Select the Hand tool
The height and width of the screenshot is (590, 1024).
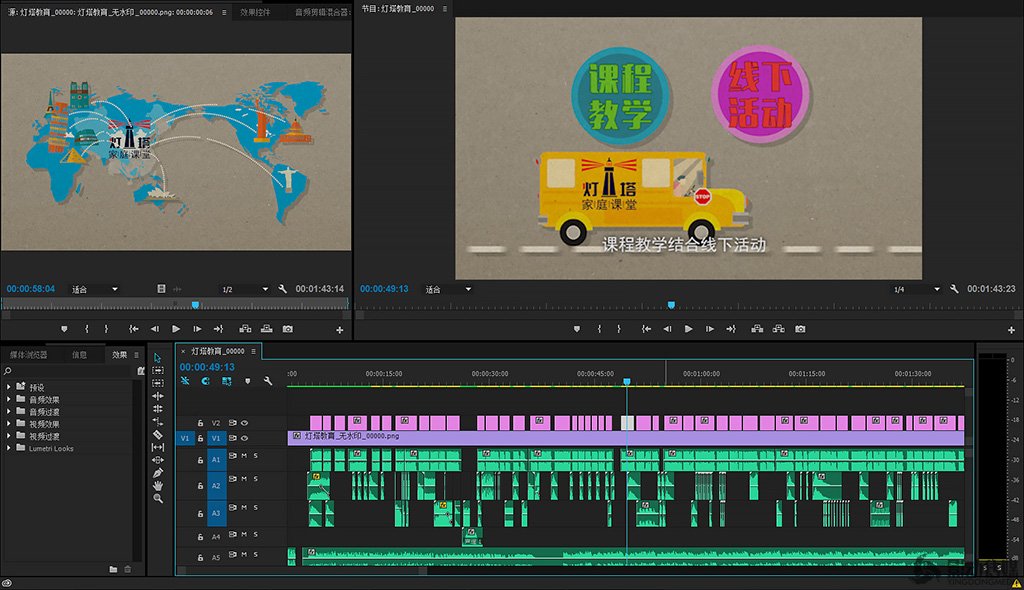pyautogui.click(x=158, y=485)
